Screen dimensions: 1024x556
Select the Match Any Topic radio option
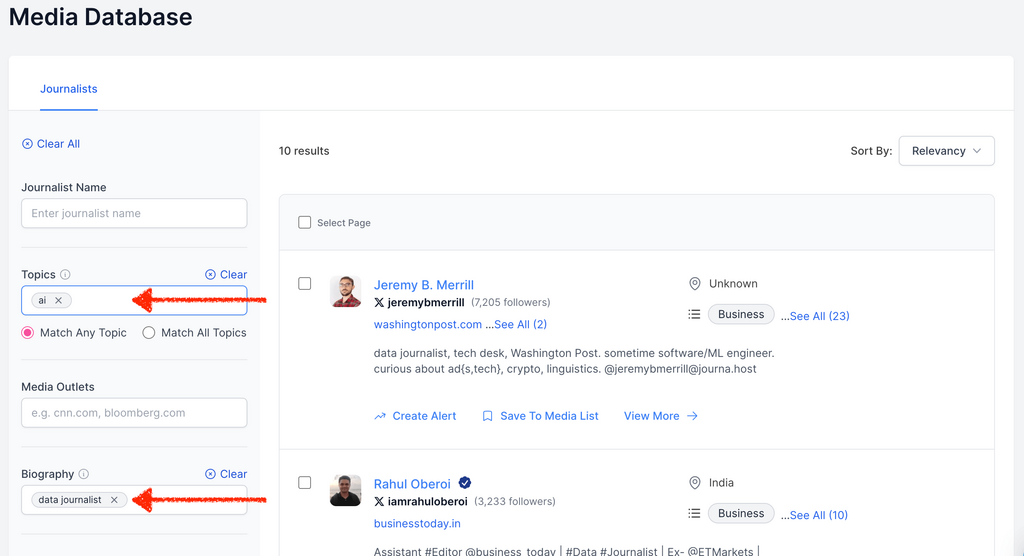point(28,333)
